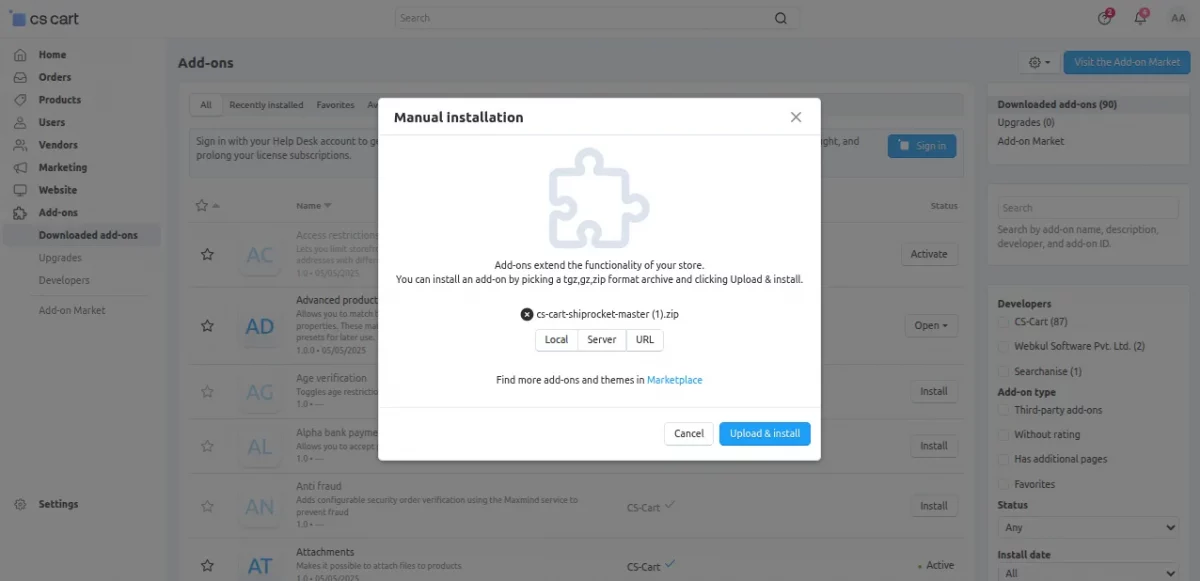Image resolution: width=1200 pixels, height=581 pixels.
Task: Tick the Without rating checkbox
Action: [1005, 435]
